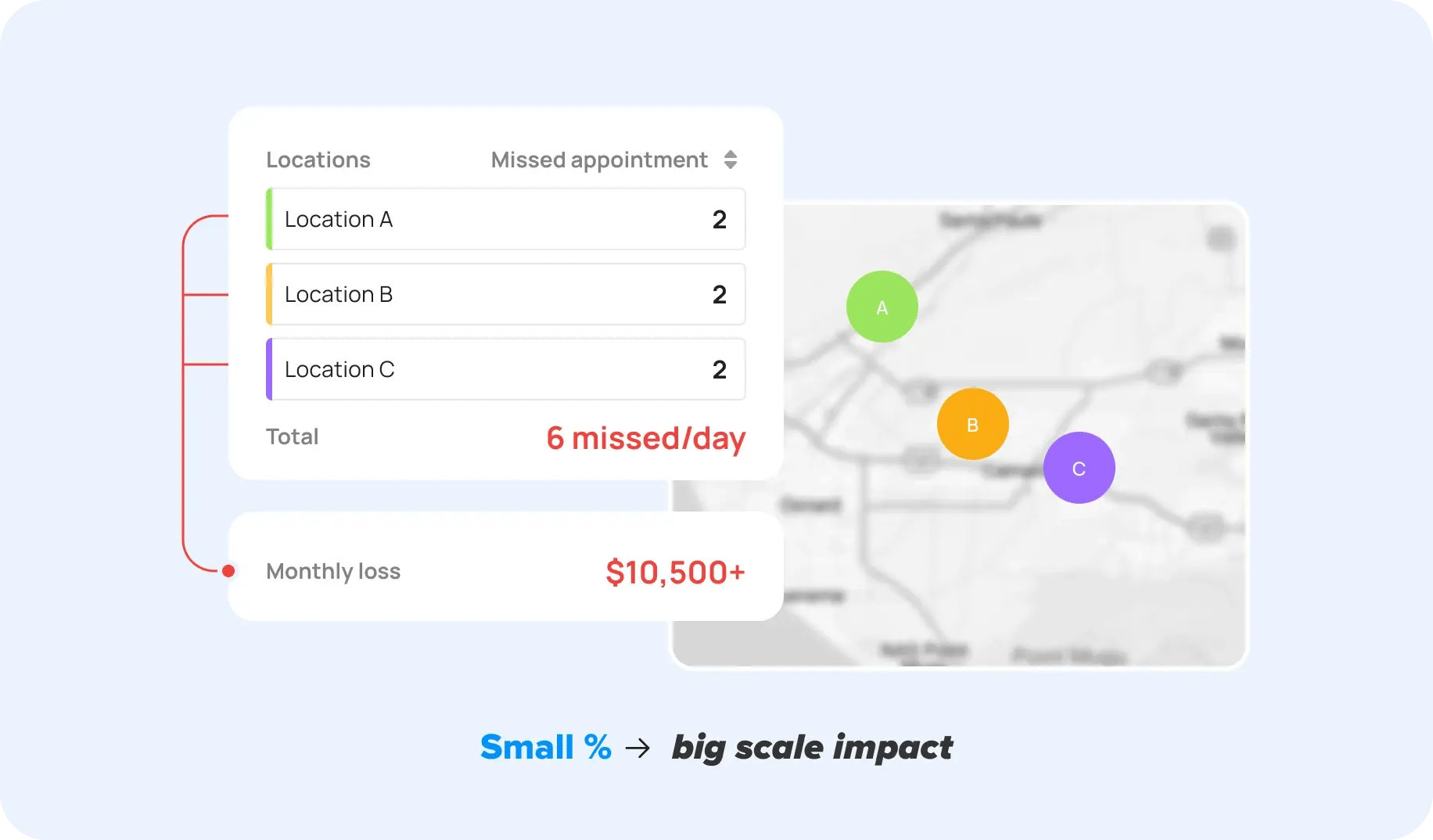Click the purple color bar of Location C
The width and height of the screenshot is (1433, 840).
269,369
